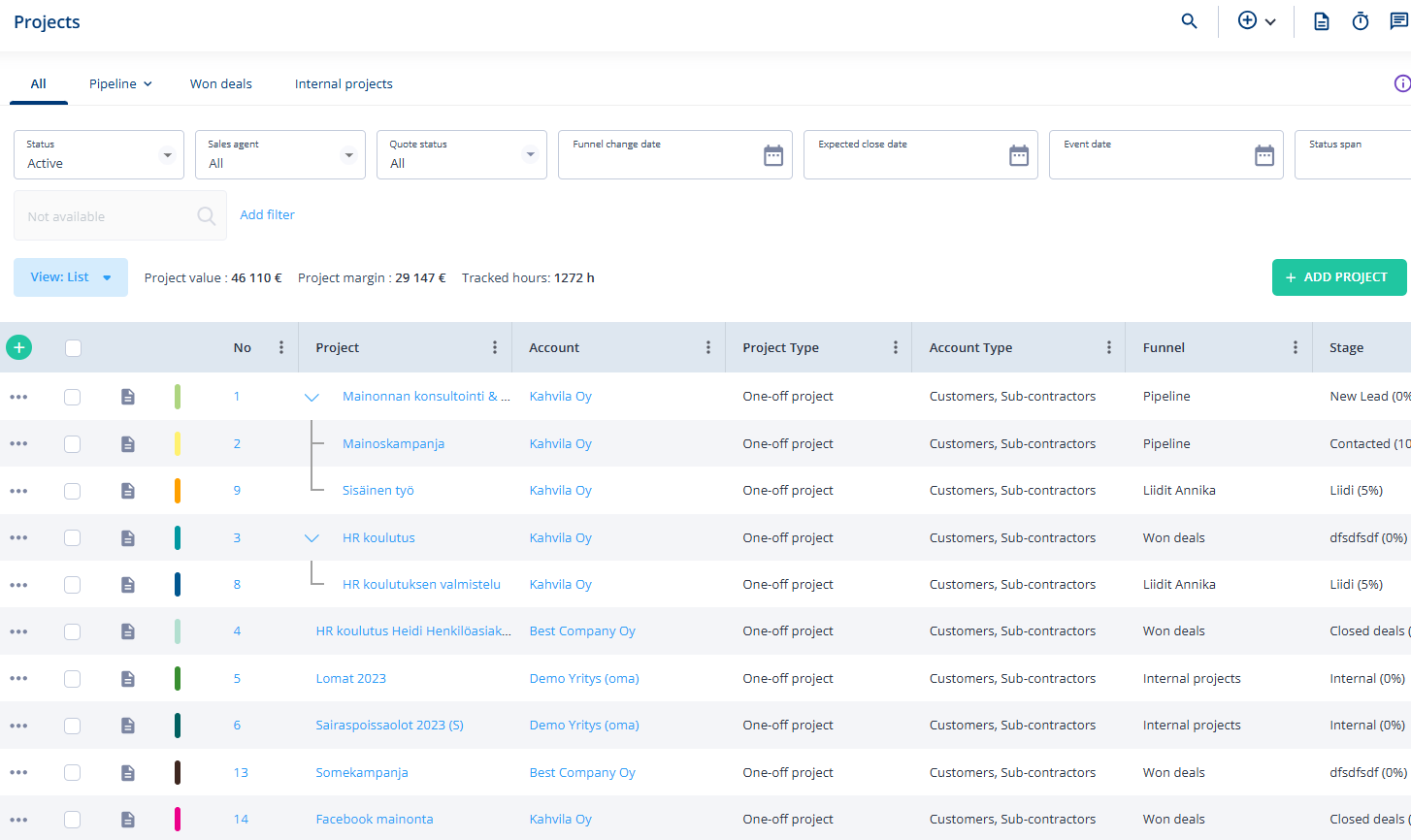Open the chat messages icon
Viewport: 1411px width, 840px height.
pos(1398,21)
